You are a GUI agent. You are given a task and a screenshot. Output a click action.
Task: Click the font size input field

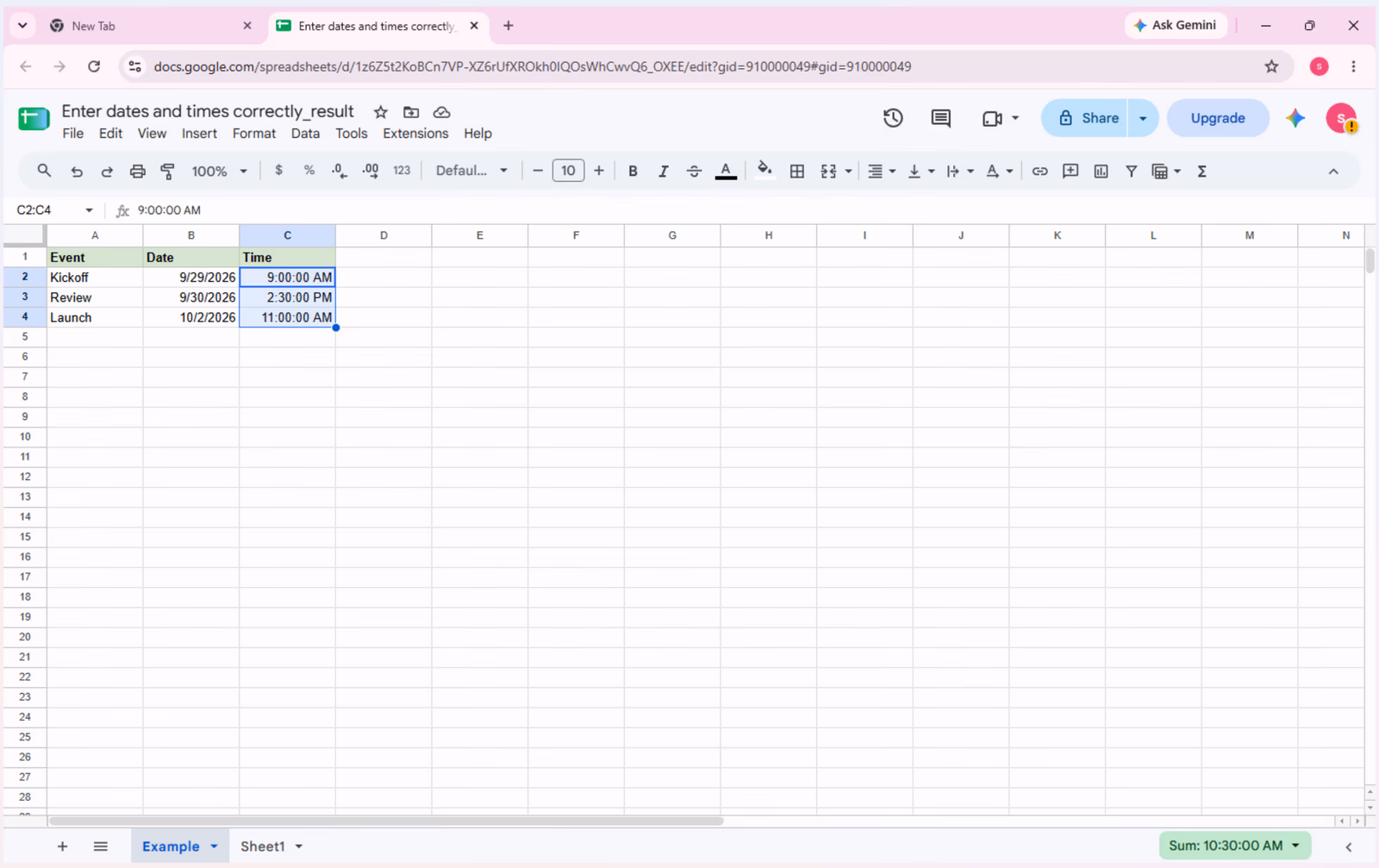[x=568, y=171]
